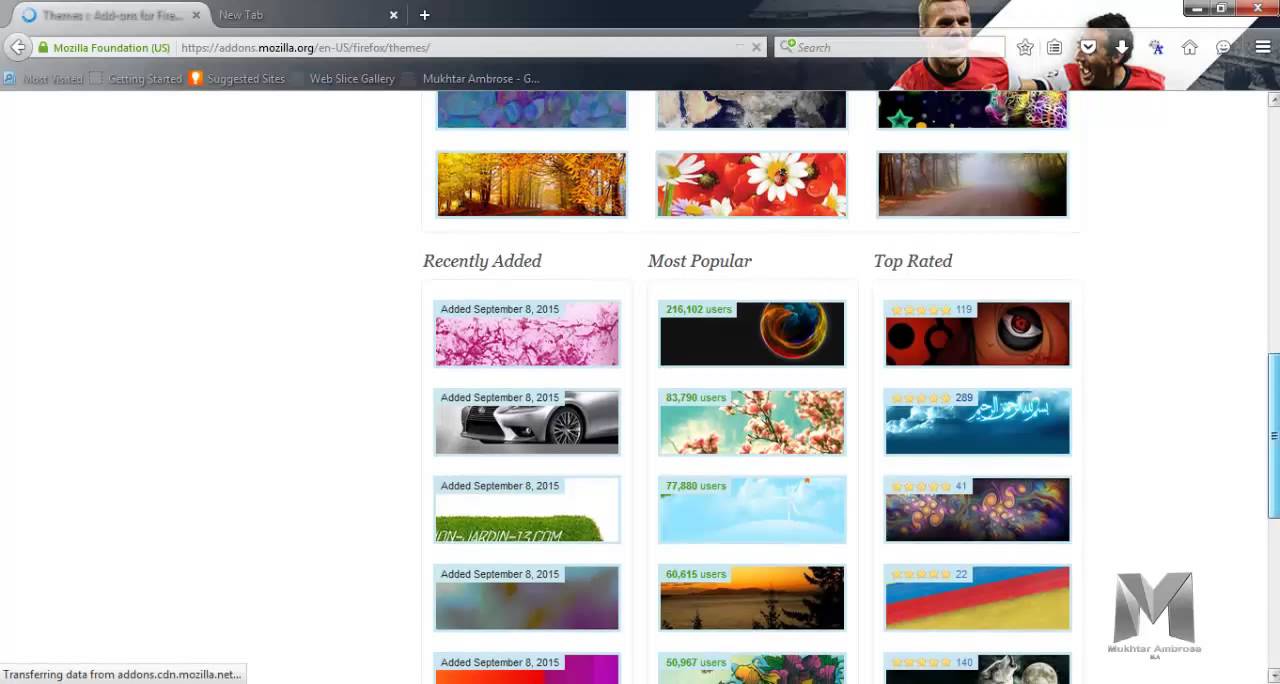Open the Top Rated heading link

click(x=913, y=261)
